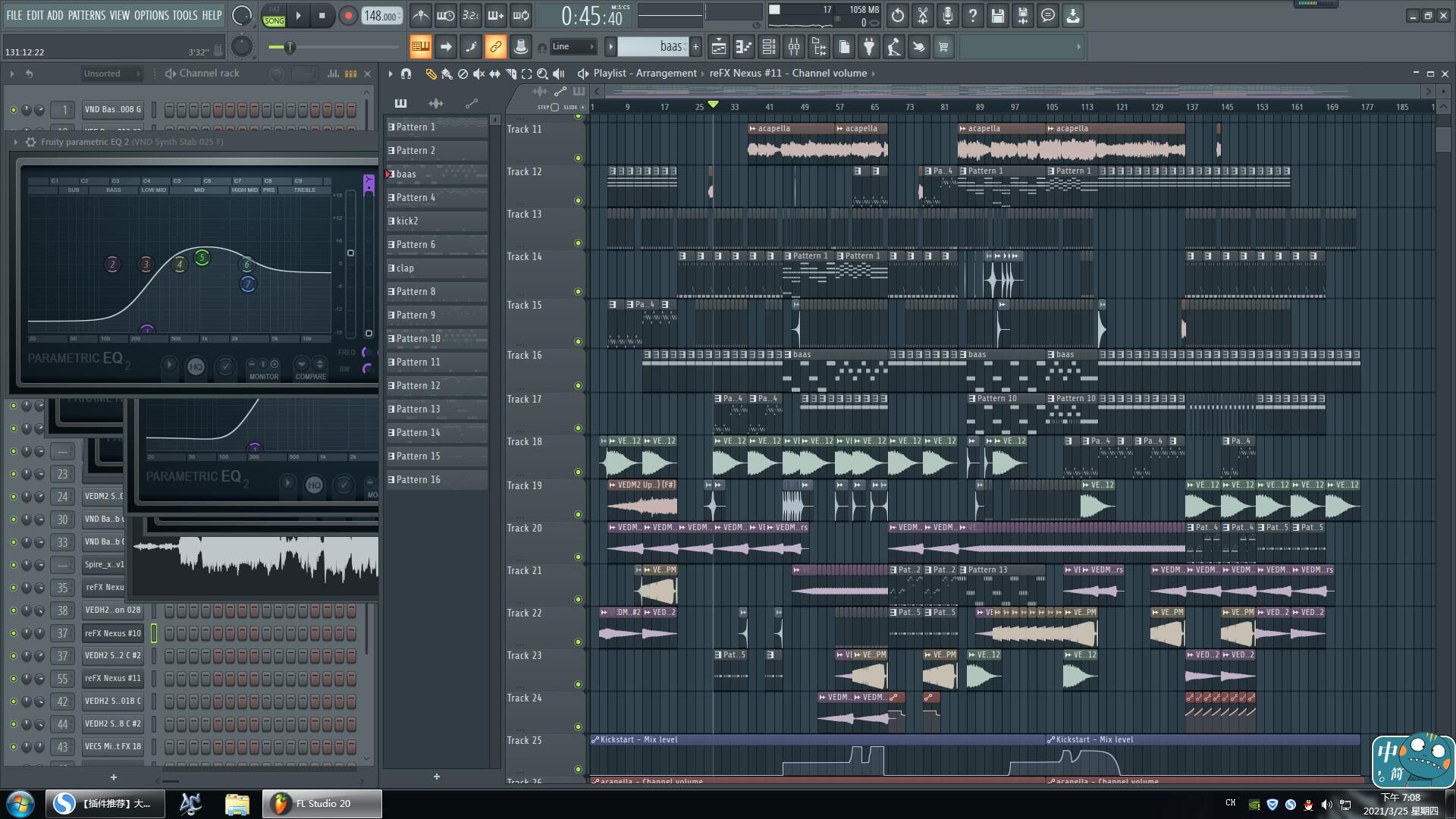Open the mixer view icon
The width and height of the screenshot is (1456, 819).
[794, 47]
